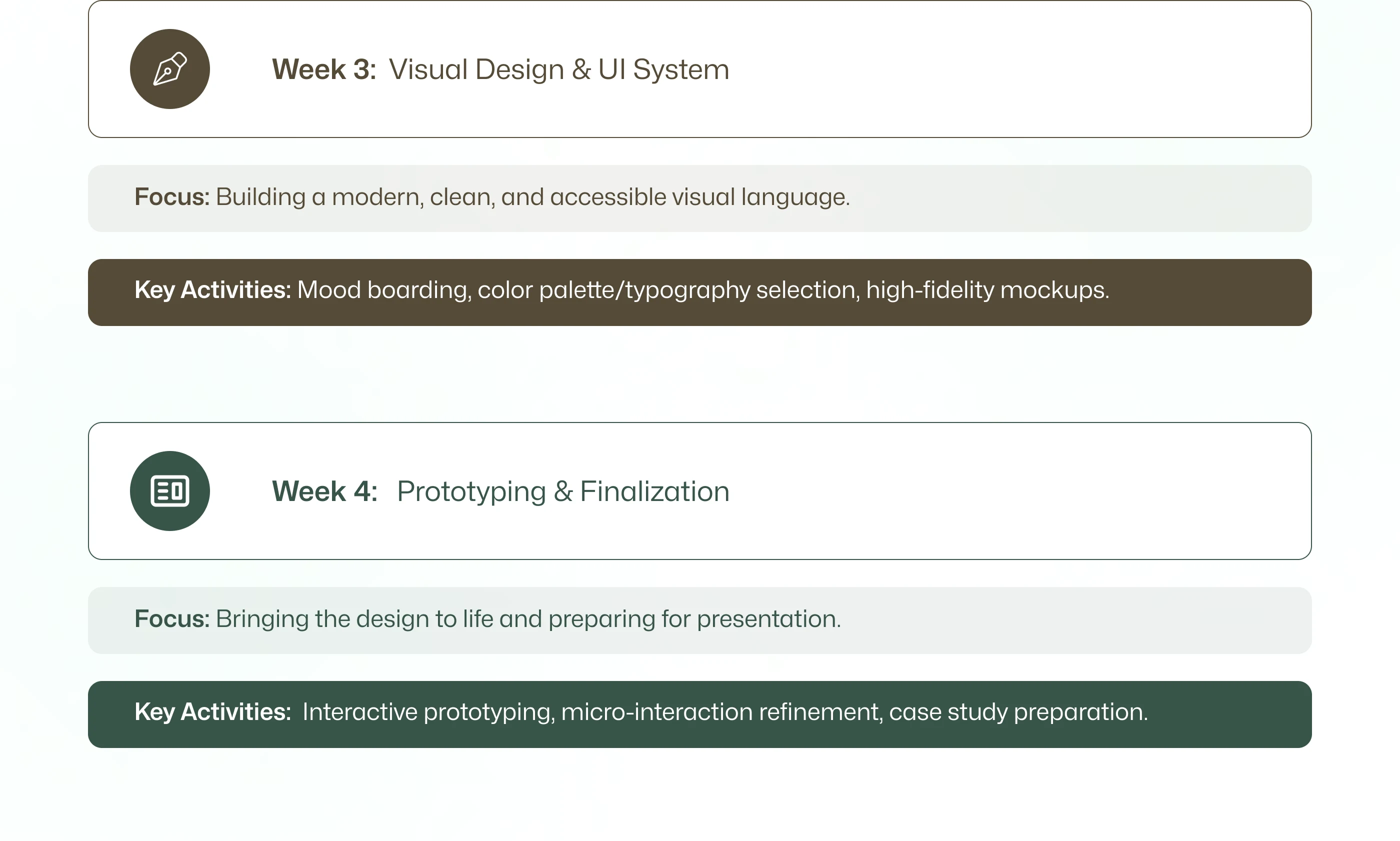Click "accessible visual language" in Week 3 focus
The width and height of the screenshot is (1400, 841).
pos(699,197)
